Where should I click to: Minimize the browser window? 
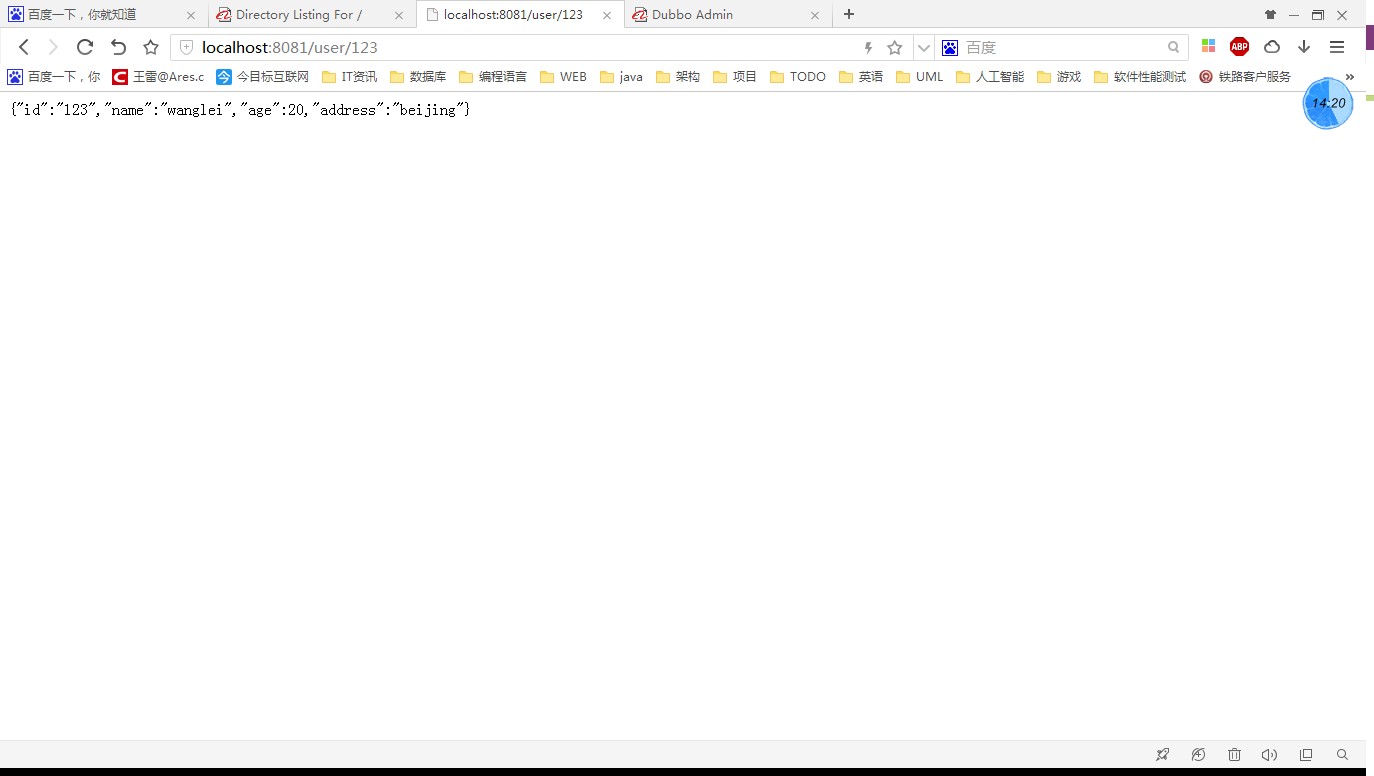click(1294, 15)
